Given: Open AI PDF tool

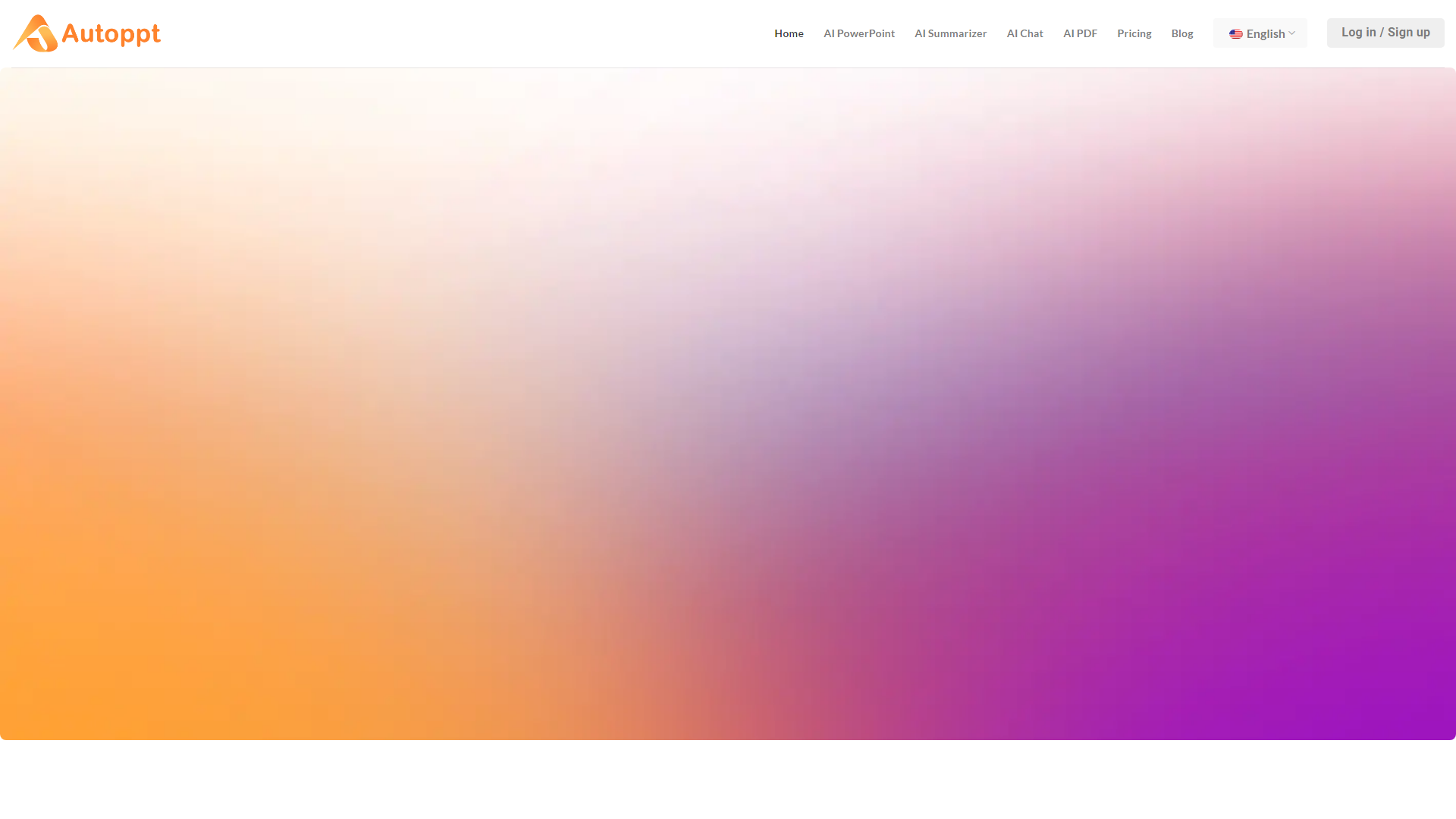Looking at the screenshot, I should (1080, 33).
